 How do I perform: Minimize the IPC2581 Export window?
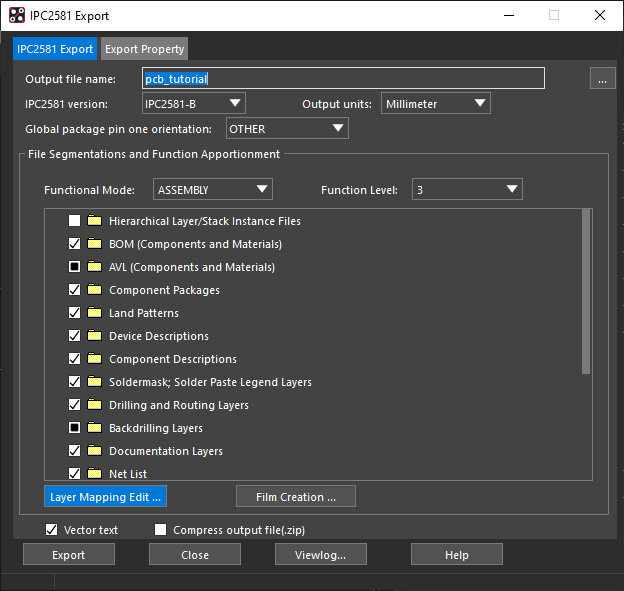click(509, 16)
